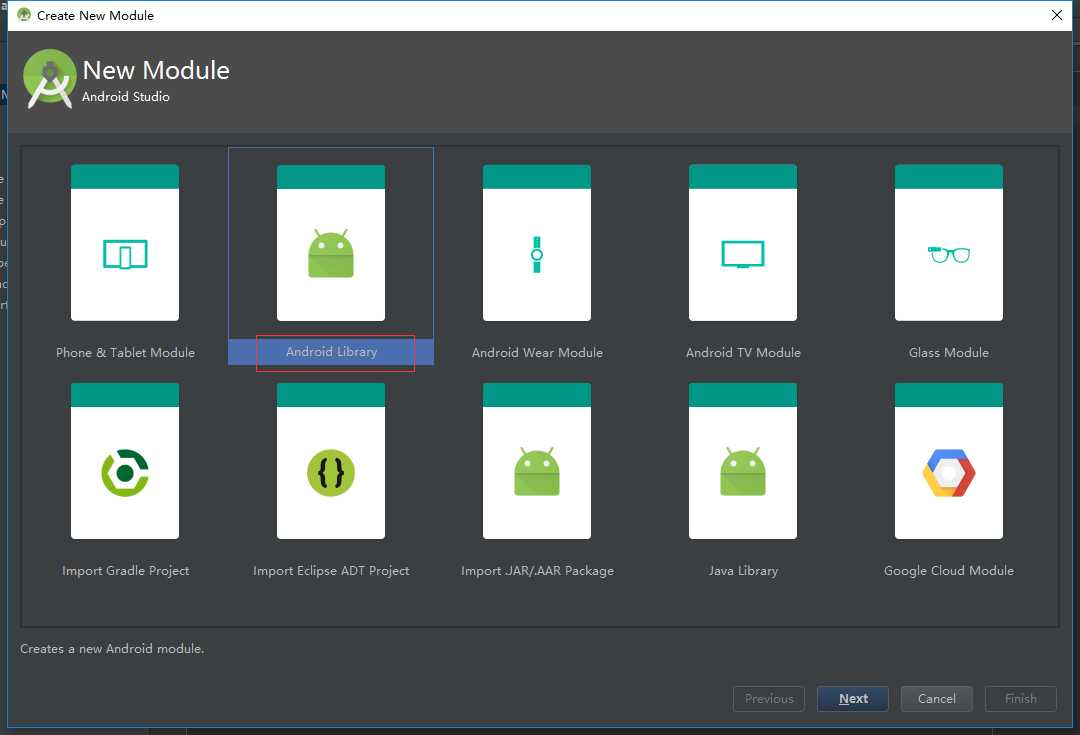Viewport: 1080px width, 735px height.
Task: Click the 'Android TV Module' label
Action: tap(743, 353)
